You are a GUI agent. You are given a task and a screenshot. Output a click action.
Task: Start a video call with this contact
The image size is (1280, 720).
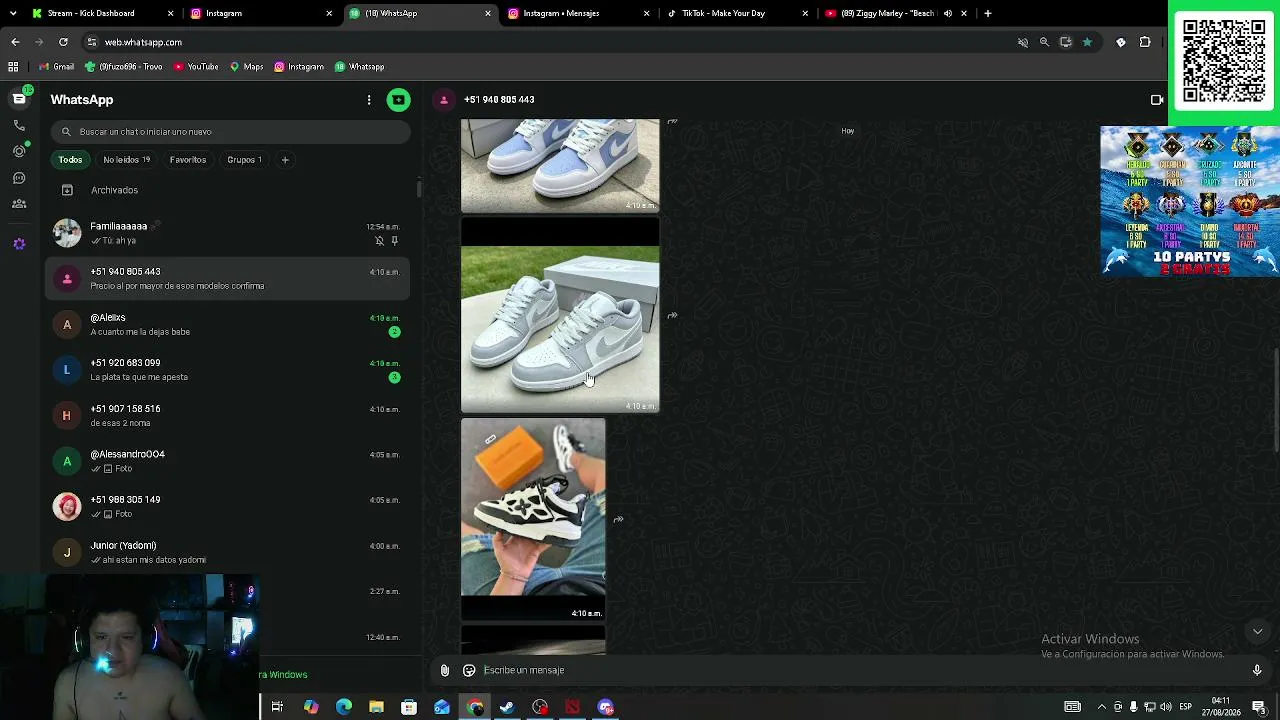click(x=1157, y=100)
